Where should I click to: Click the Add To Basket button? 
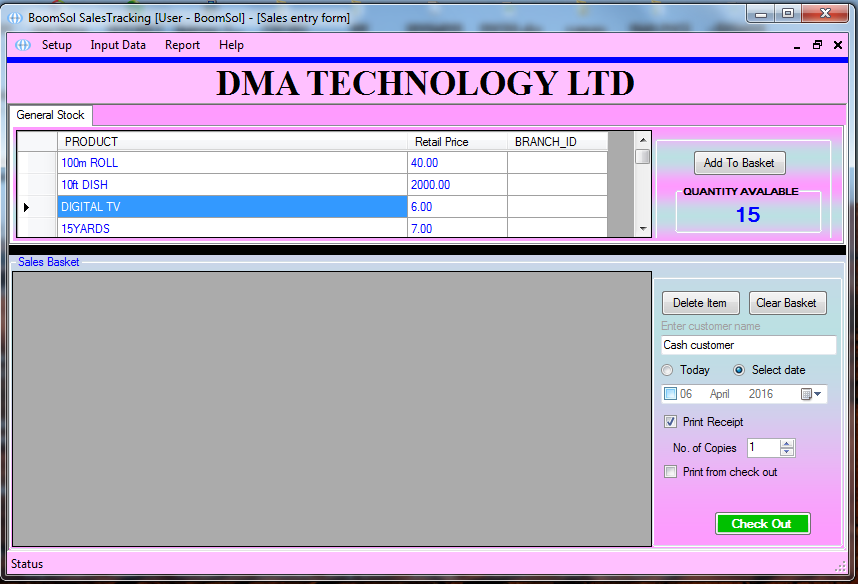click(x=739, y=163)
